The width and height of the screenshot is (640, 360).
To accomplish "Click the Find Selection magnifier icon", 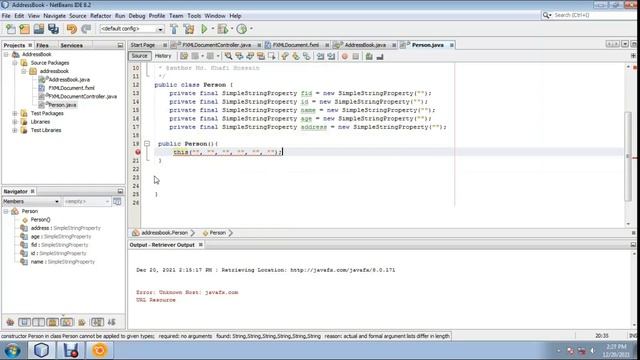I will tap(229, 56).
